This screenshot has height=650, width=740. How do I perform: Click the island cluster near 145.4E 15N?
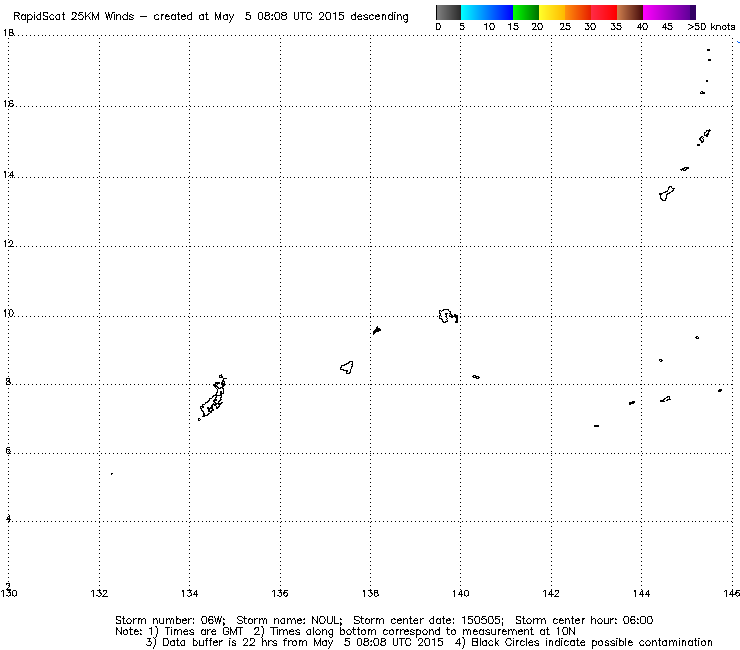point(704,137)
